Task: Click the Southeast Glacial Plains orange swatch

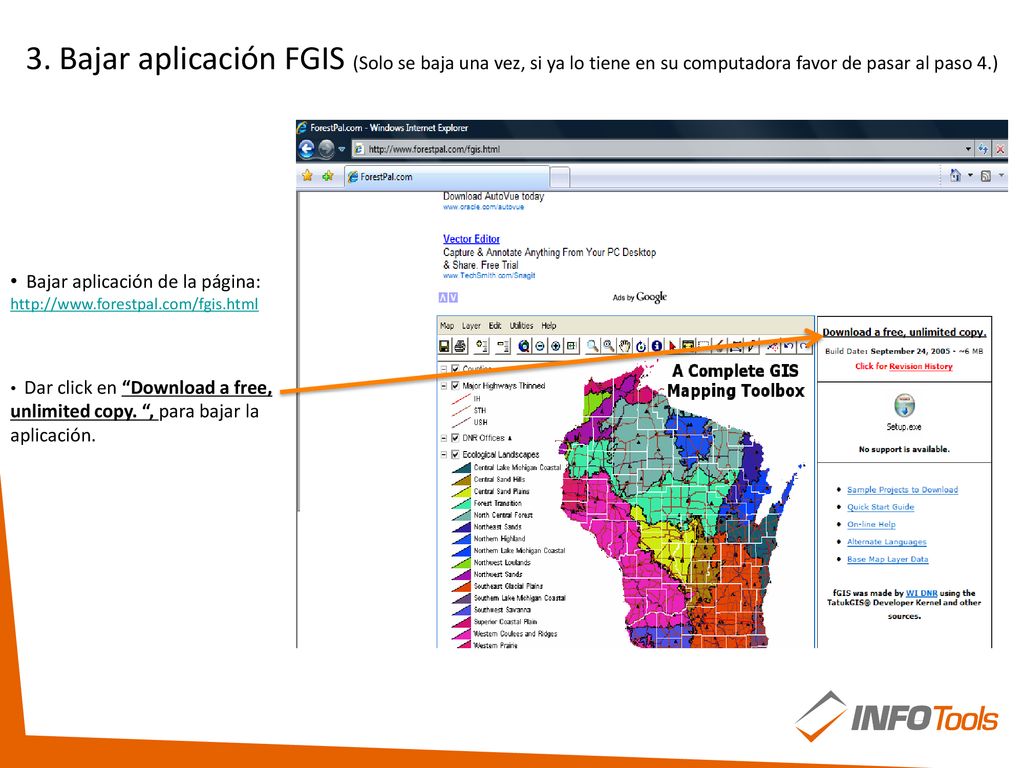Action: click(462, 586)
